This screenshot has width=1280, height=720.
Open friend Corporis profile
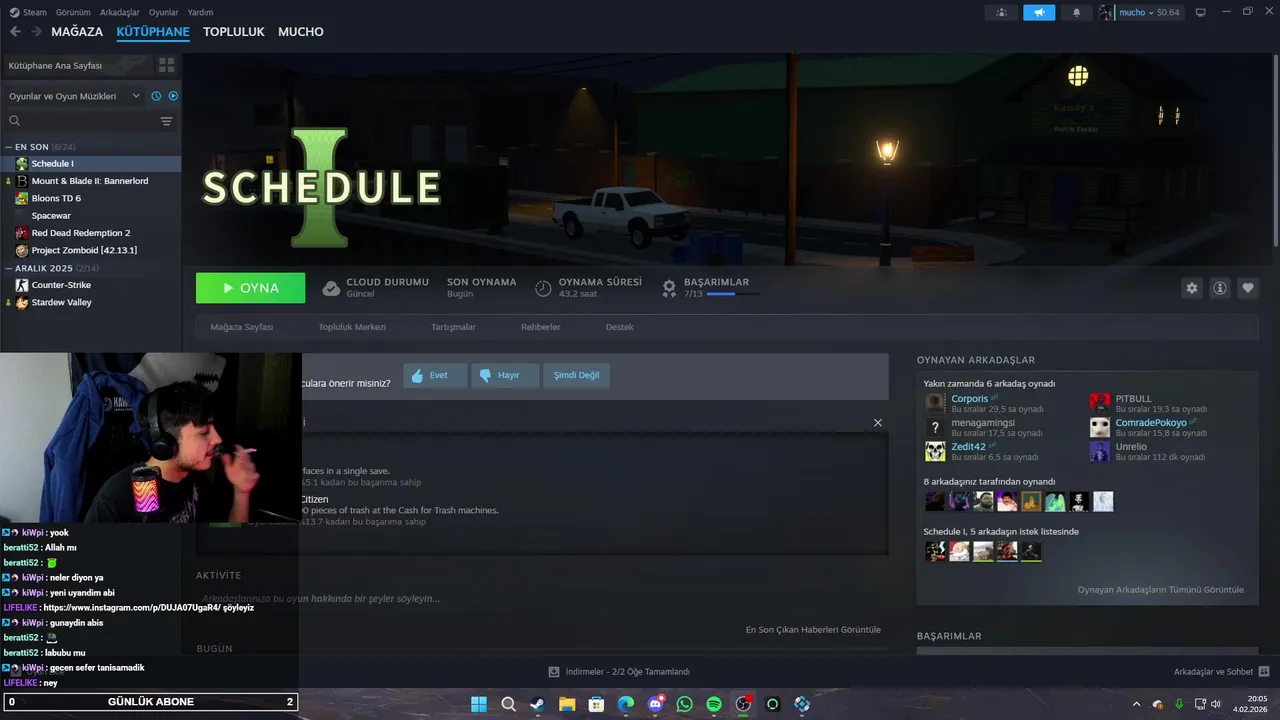point(969,399)
